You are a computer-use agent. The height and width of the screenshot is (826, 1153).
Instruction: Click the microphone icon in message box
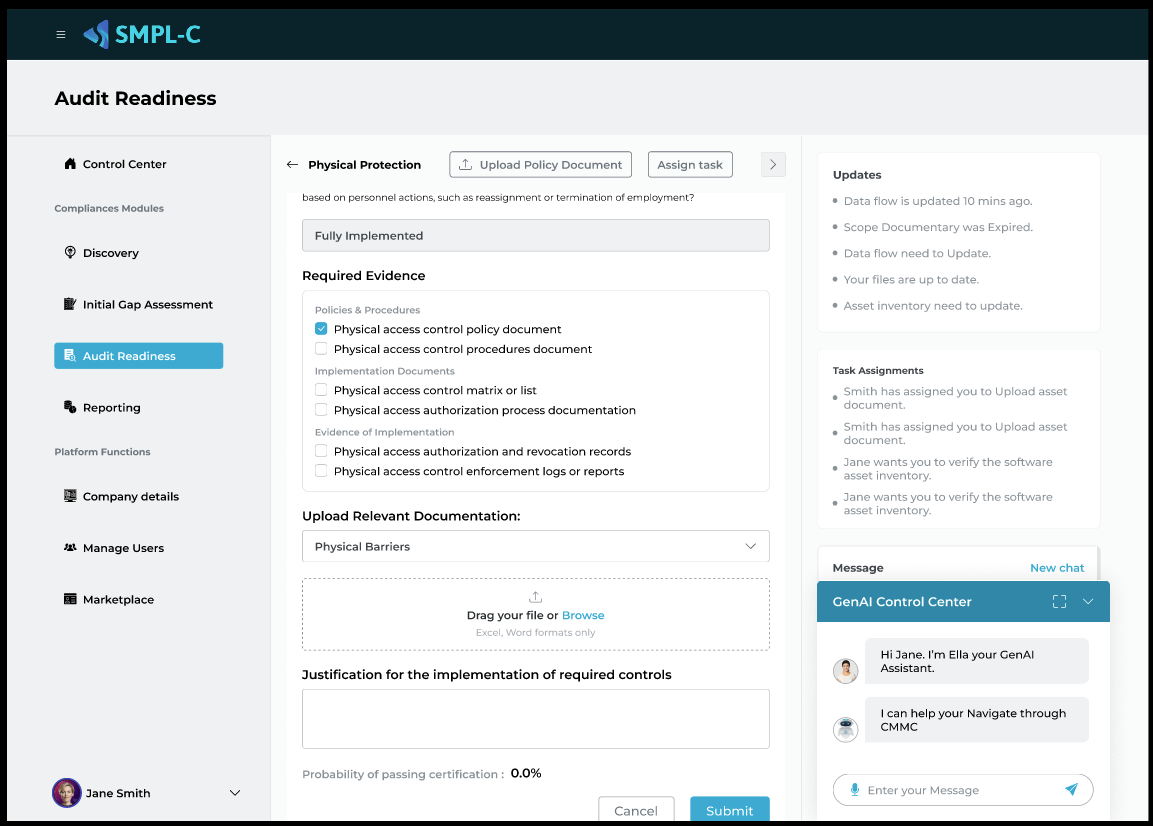coord(855,790)
